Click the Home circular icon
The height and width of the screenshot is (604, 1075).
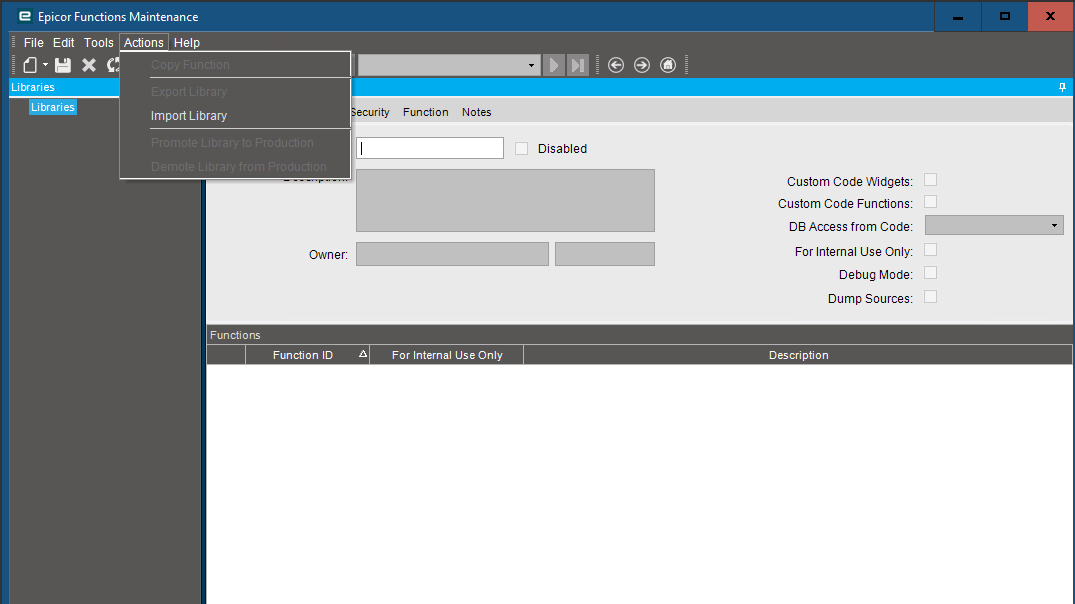pyautogui.click(x=668, y=65)
